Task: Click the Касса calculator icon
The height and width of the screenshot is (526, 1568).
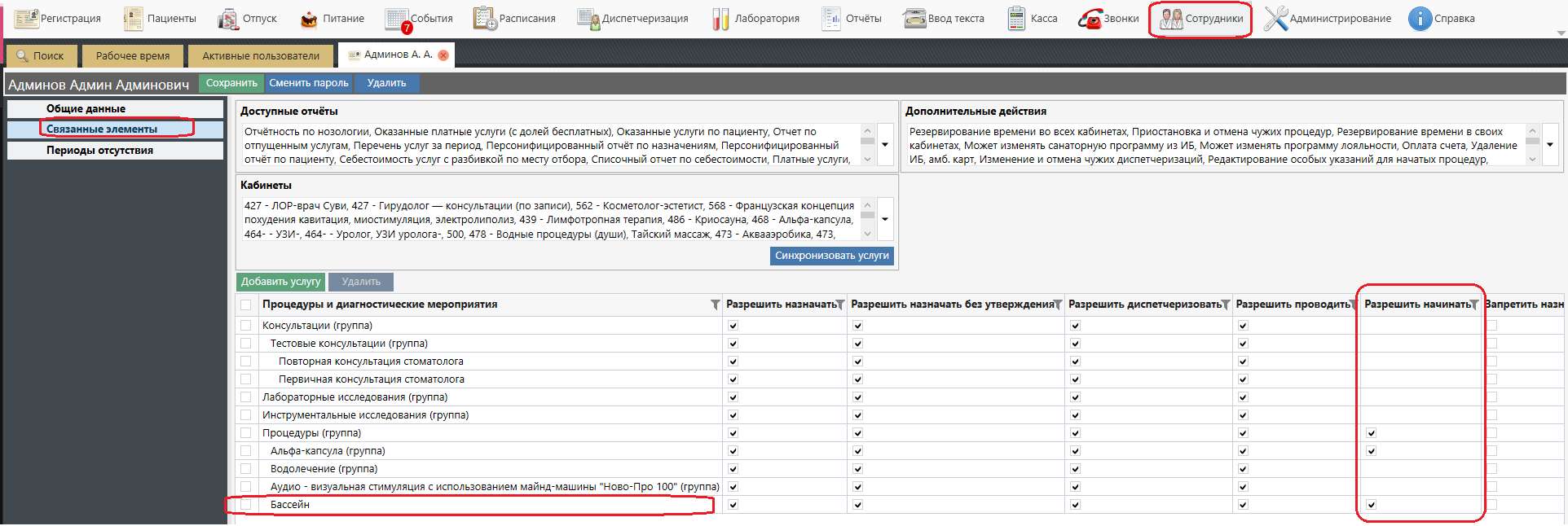Action: (x=1016, y=19)
